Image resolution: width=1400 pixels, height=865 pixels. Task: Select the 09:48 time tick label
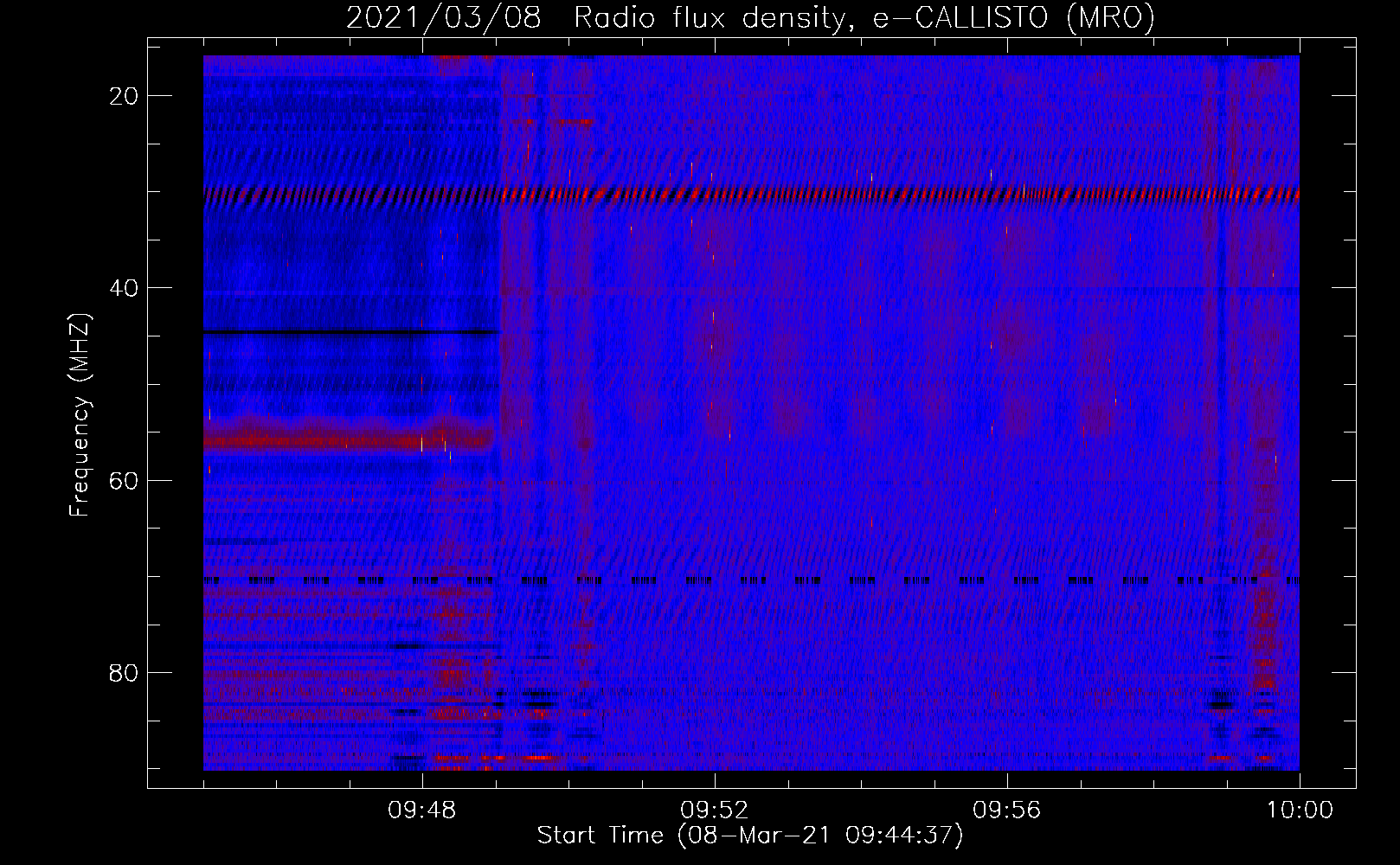tap(422, 811)
